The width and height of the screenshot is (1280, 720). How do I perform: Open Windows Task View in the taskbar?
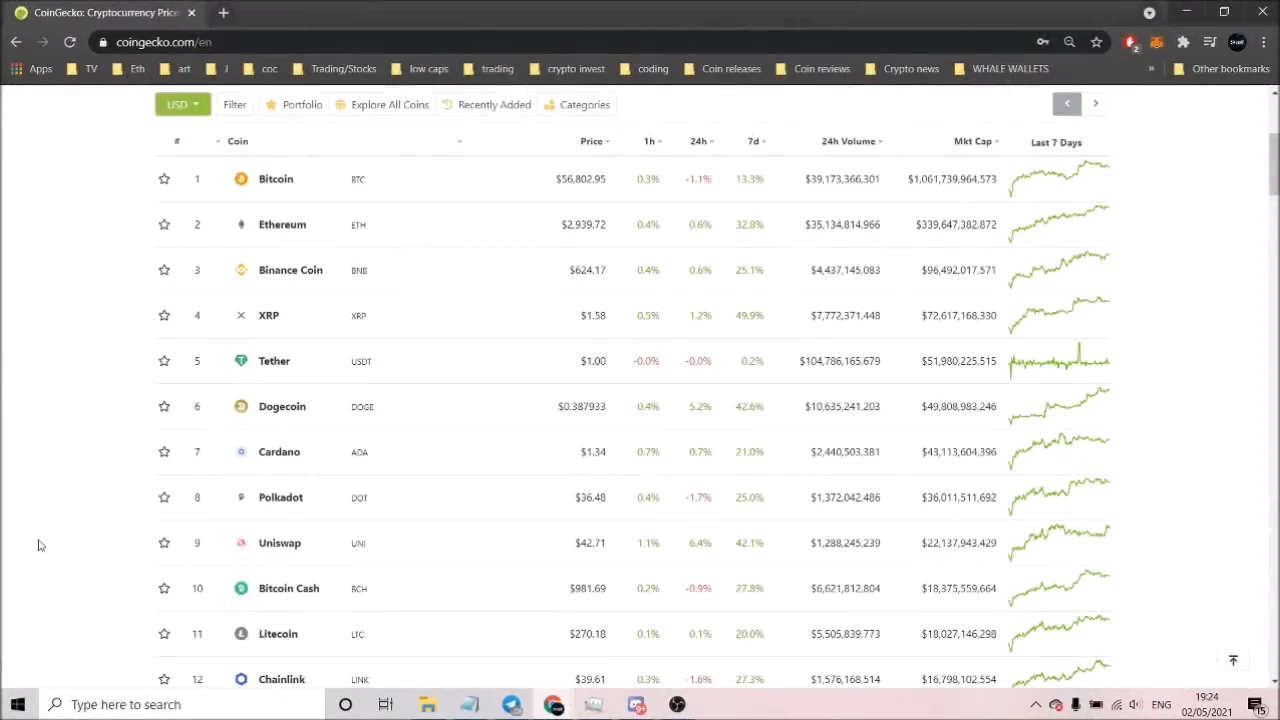click(385, 705)
